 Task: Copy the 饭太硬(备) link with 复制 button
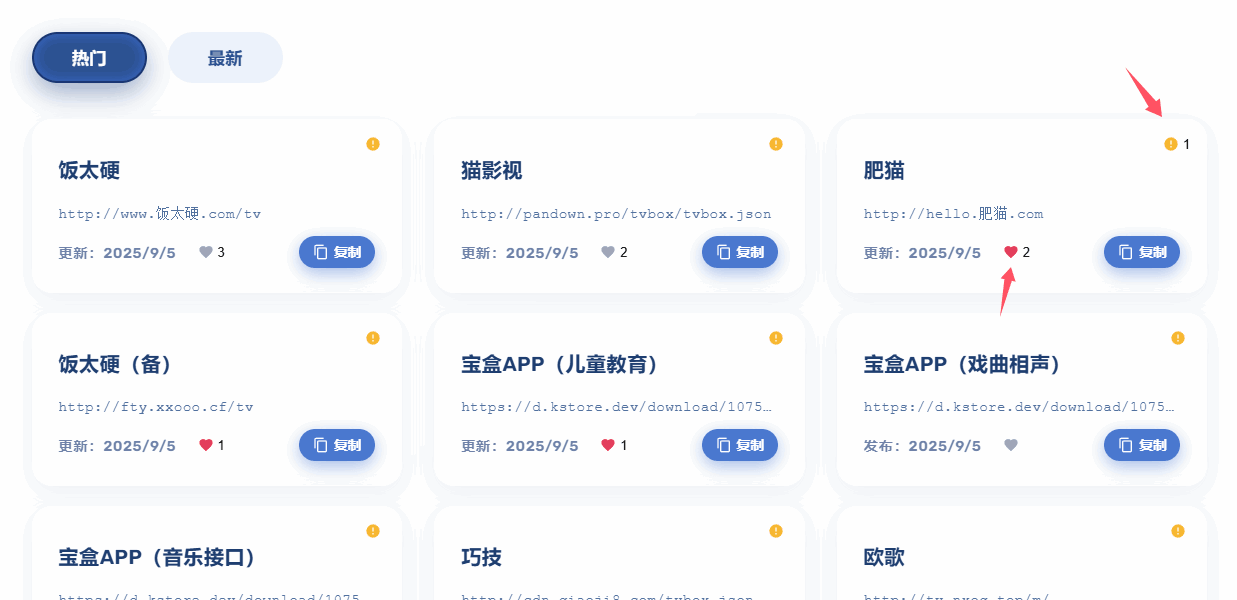337,445
